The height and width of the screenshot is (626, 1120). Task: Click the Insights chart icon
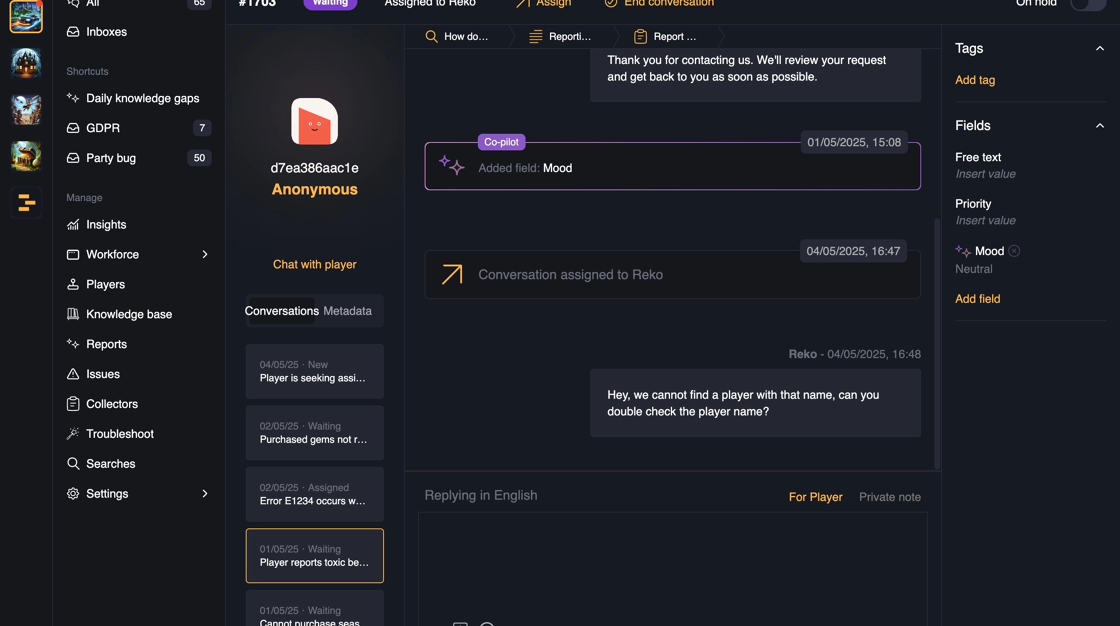[73, 224]
